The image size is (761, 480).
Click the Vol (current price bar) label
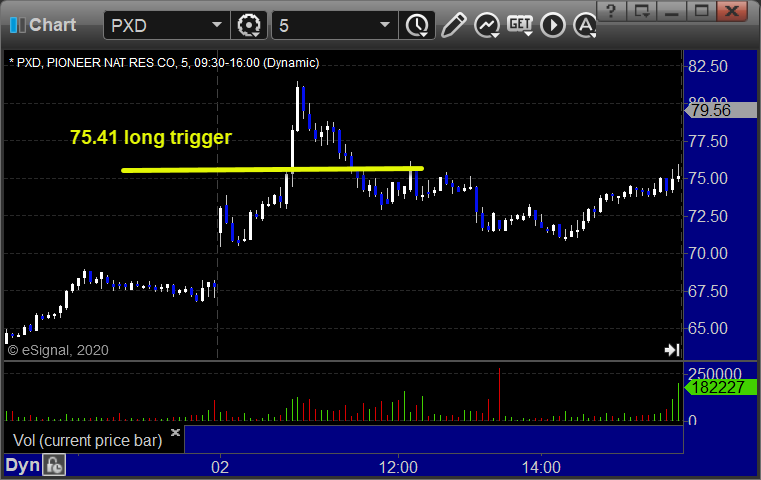click(87, 440)
